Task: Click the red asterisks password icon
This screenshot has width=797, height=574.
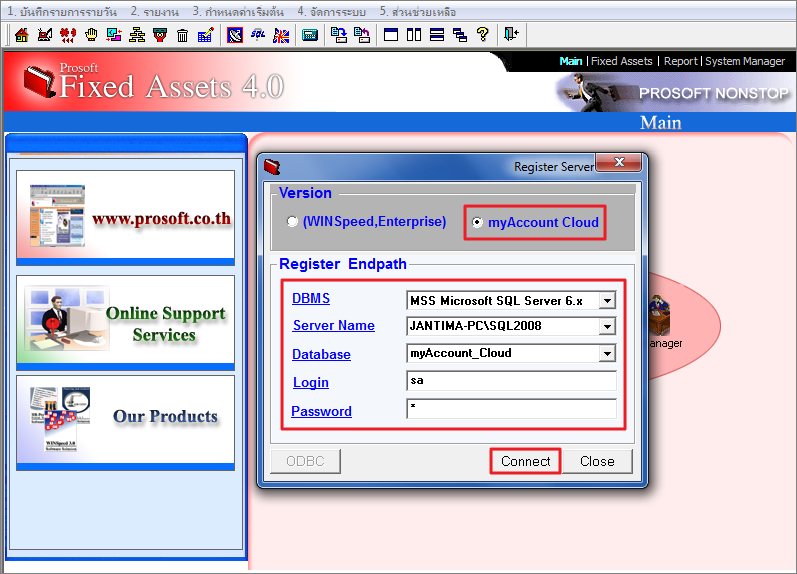Action: tap(68, 35)
